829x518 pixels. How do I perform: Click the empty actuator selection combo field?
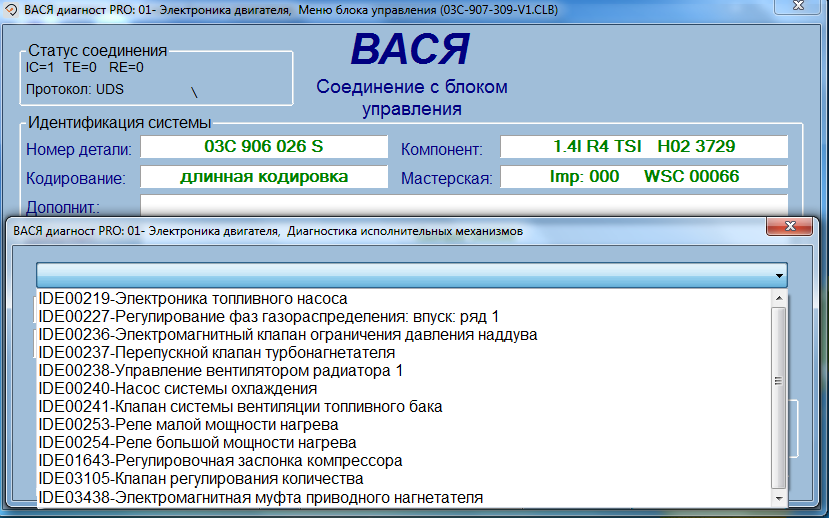click(x=400, y=275)
